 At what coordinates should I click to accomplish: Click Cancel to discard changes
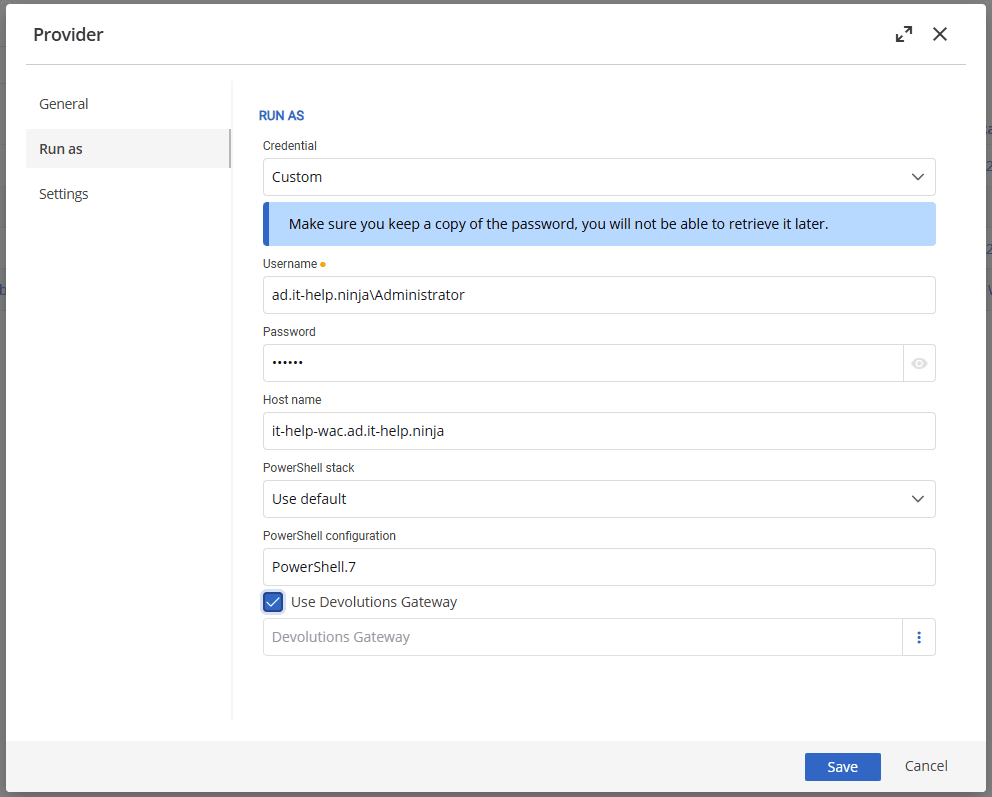926,766
